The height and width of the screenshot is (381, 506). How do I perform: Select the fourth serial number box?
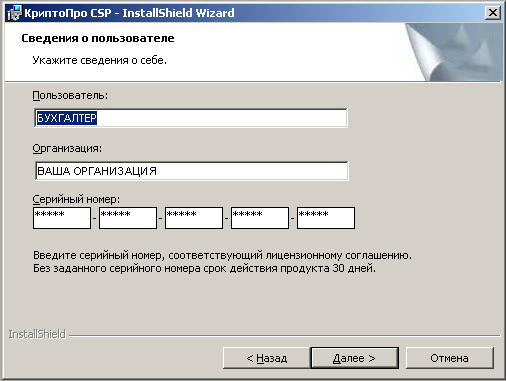[x=260, y=218]
